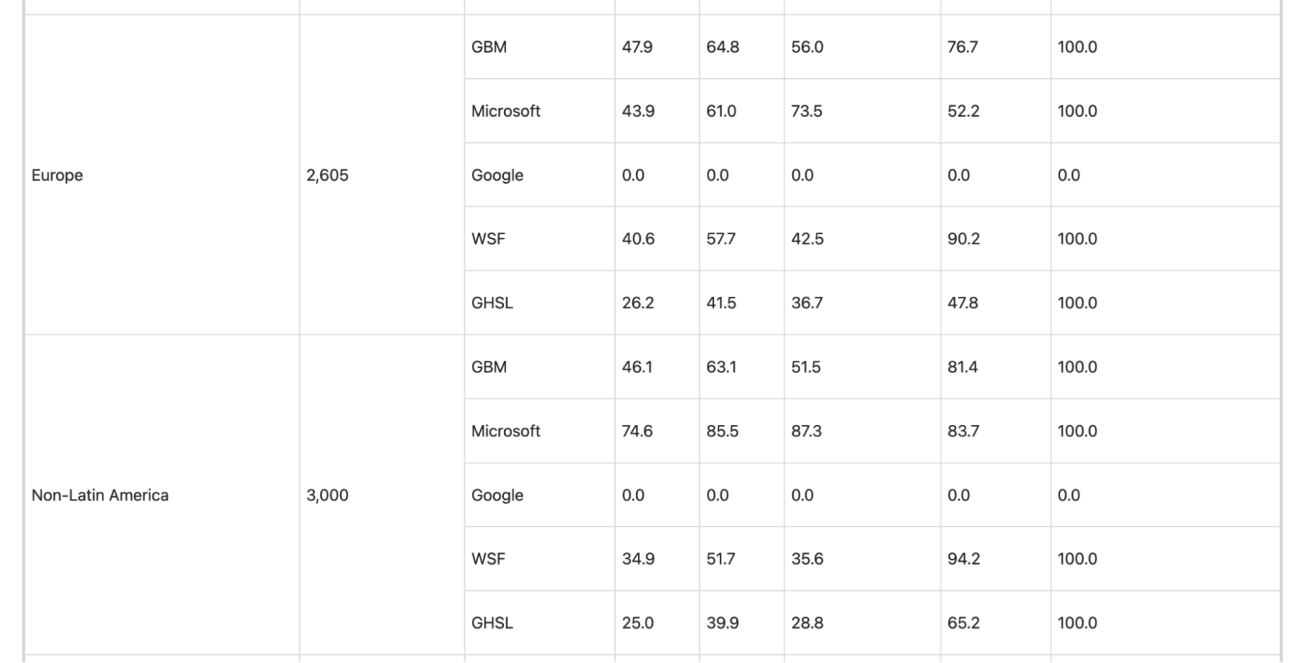Click Google label in Non-Latin America group
The image size is (1300, 663).
pos(497,495)
